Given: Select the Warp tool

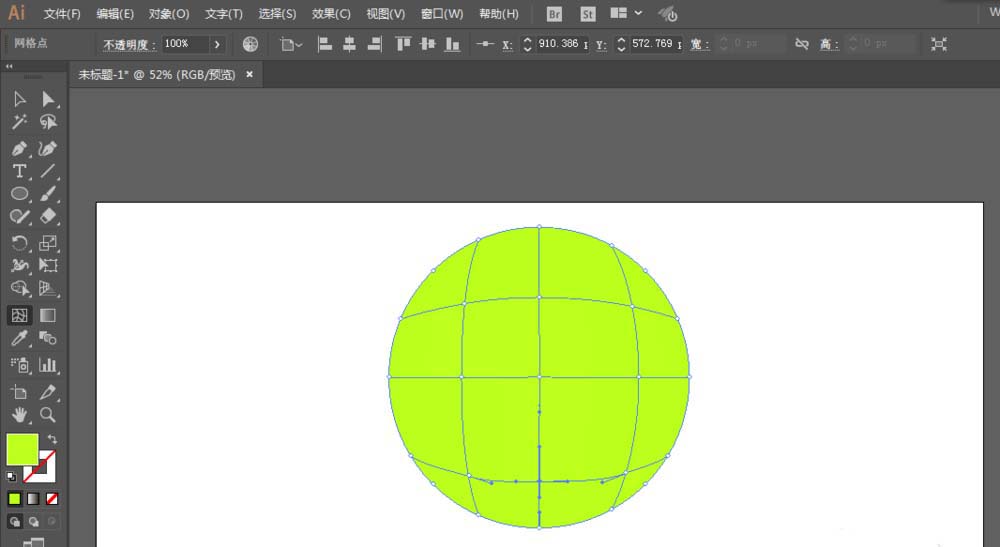Looking at the screenshot, I should point(19,265).
